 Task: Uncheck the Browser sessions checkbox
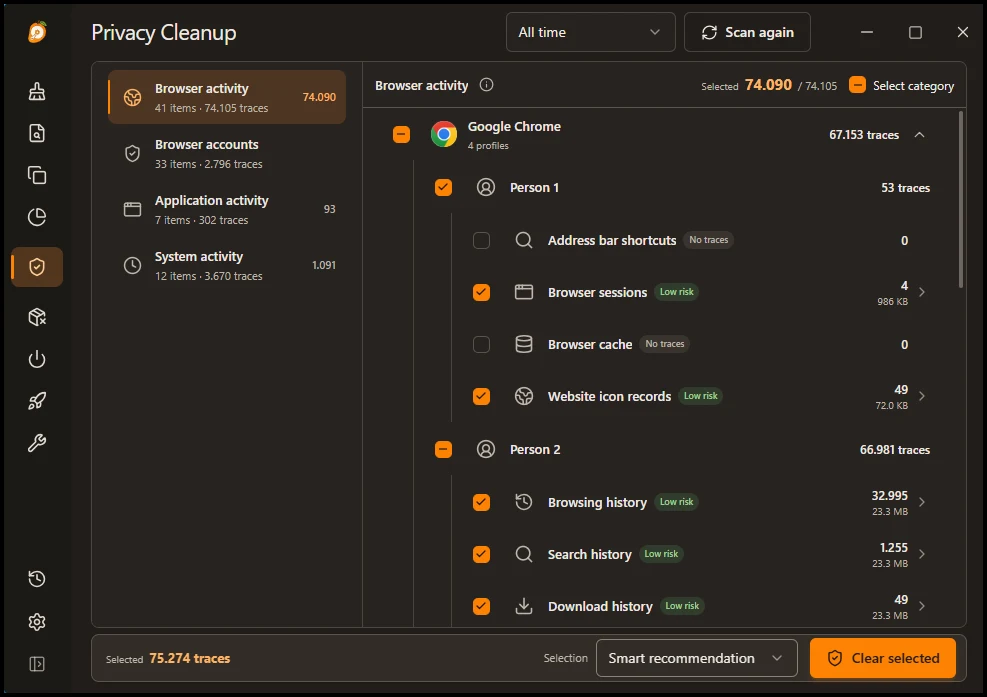pyautogui.click(x=482, y=292)
